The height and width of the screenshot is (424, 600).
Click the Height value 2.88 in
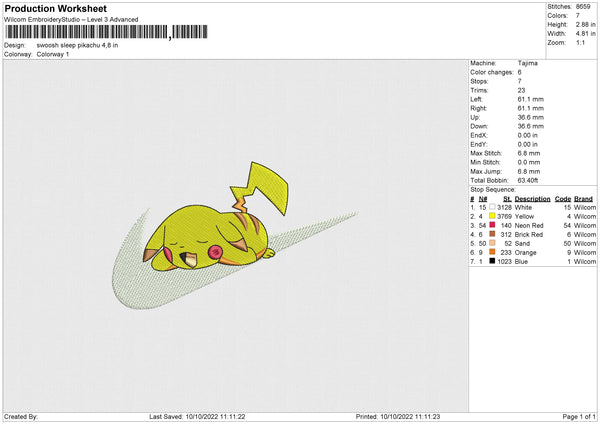(x=585, y=24)
